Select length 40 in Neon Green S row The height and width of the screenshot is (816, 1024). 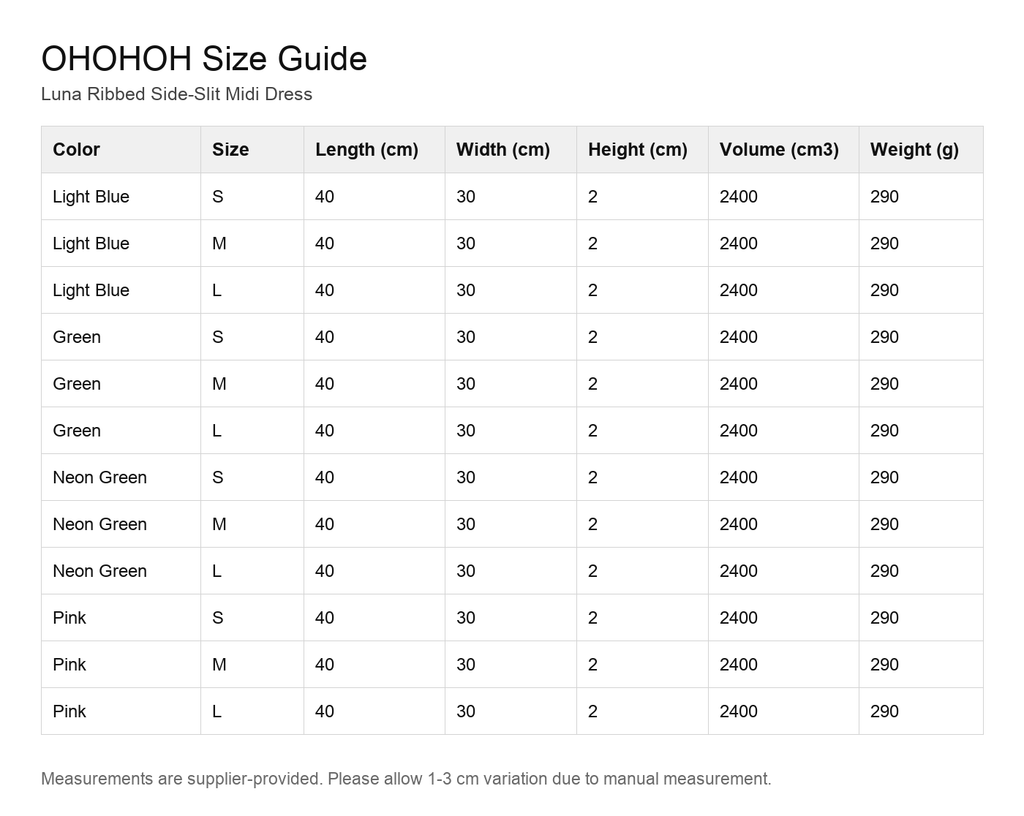pos(325,477)
